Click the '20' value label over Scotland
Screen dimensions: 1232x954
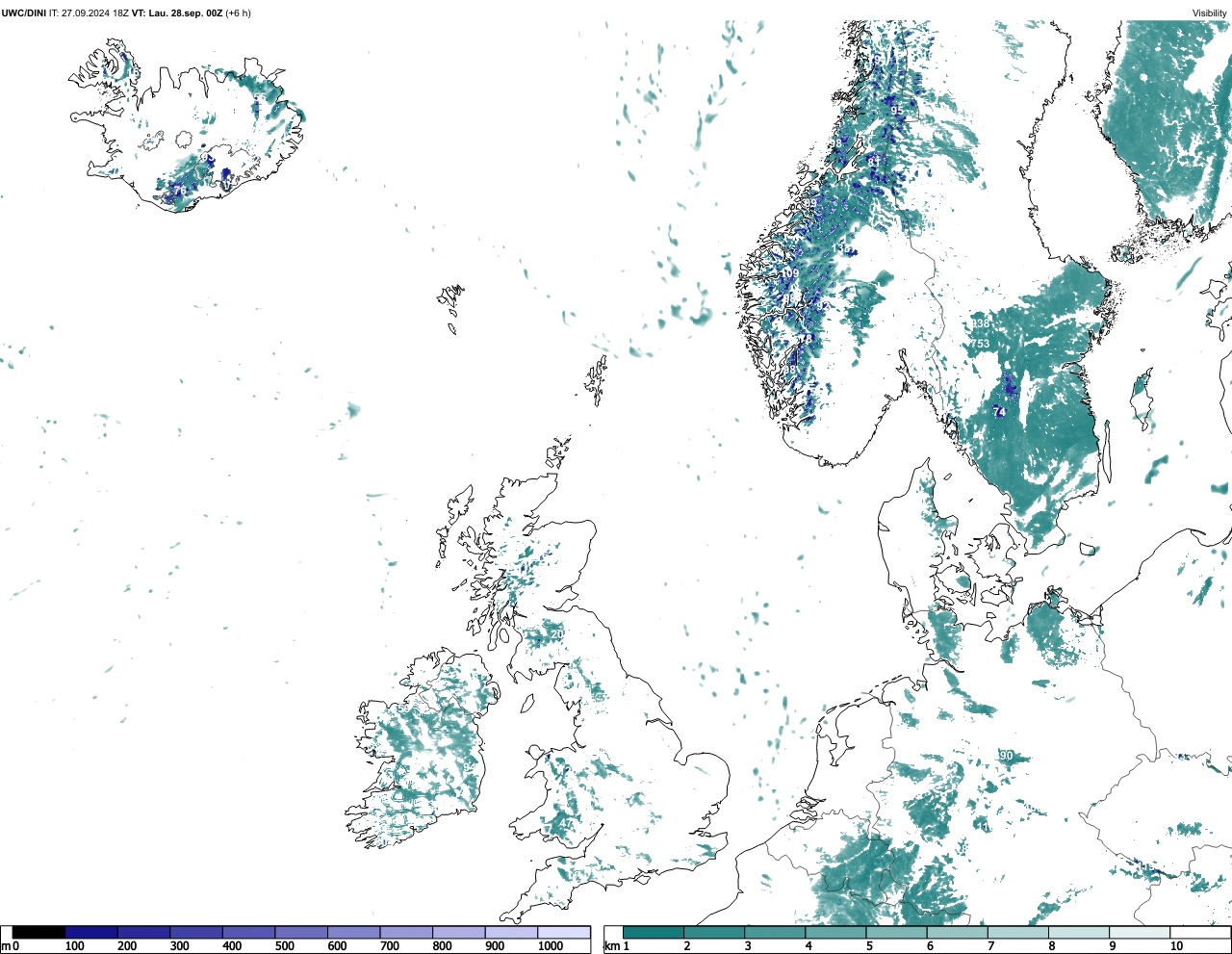557,634
